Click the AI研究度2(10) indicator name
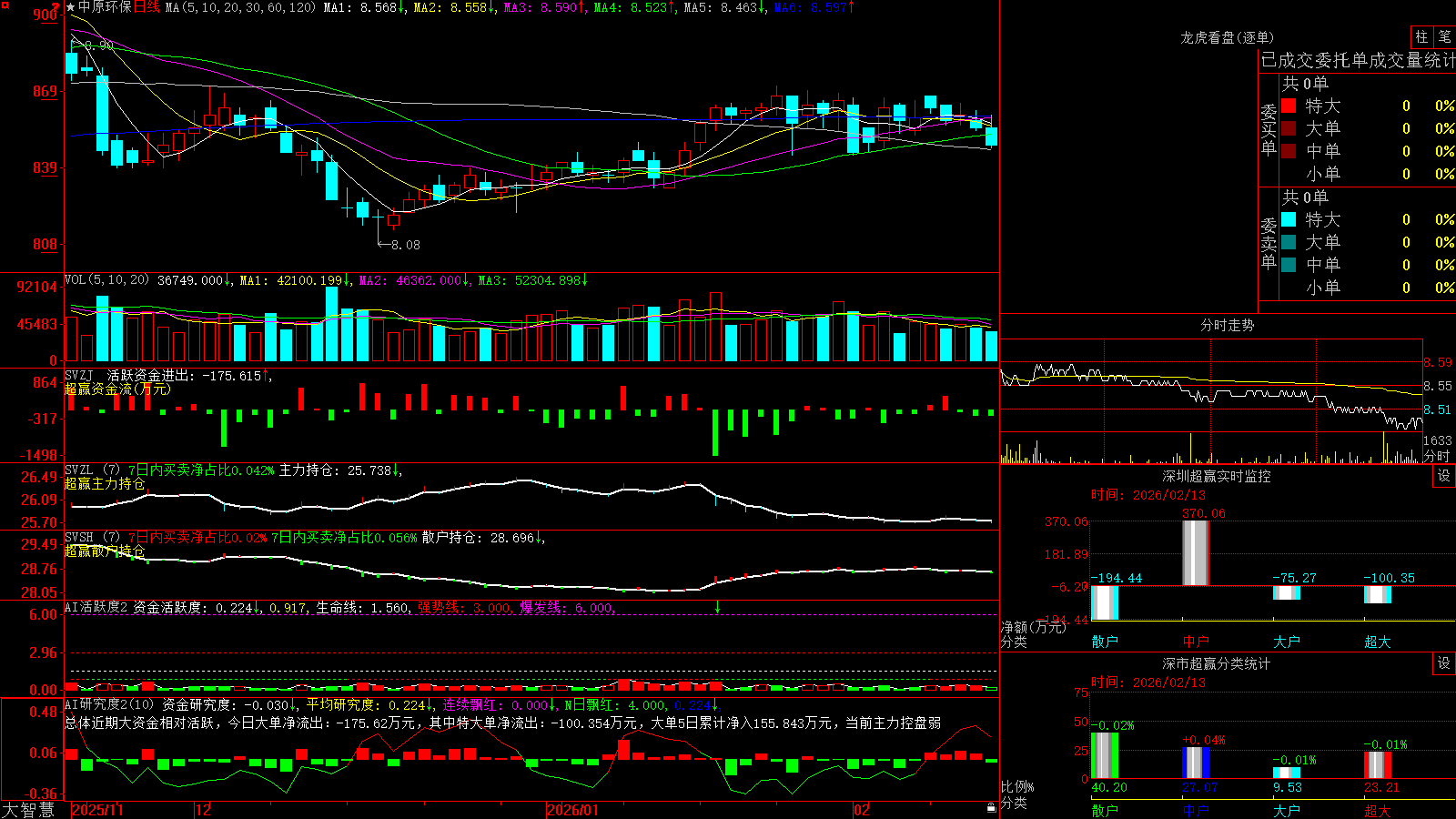This screenshot has height=819, width=1456. (x=109, y=704)
